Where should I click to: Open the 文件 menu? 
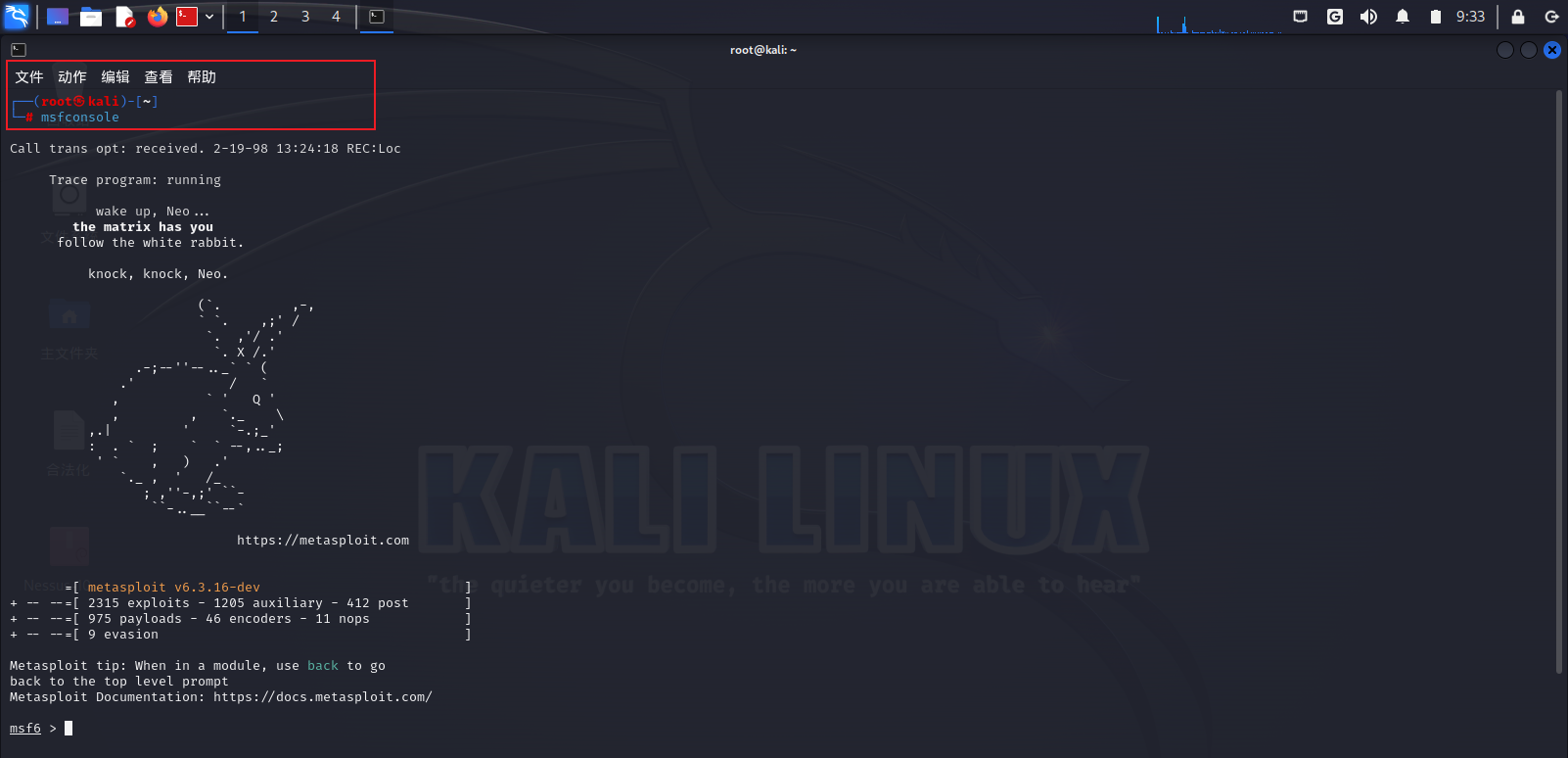tap(29, 77)
